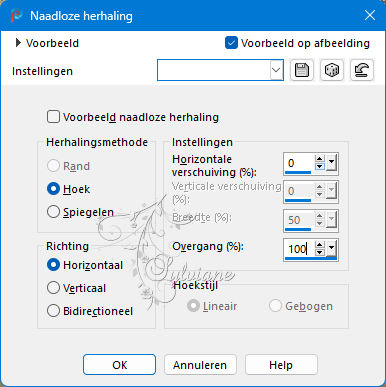This screenshot has height=387, width=386.
Task: Click the Help button
Action: 281,365
